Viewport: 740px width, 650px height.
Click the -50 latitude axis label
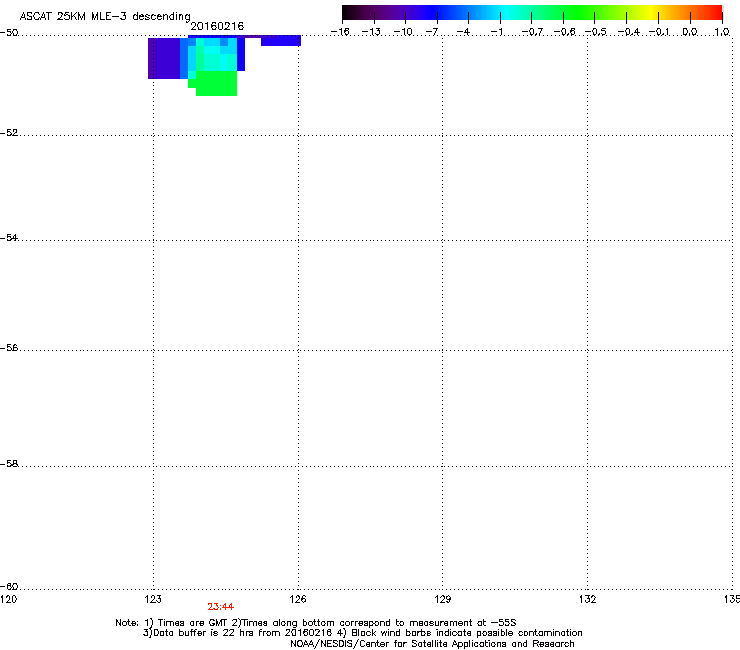click(x=9, y=32)
